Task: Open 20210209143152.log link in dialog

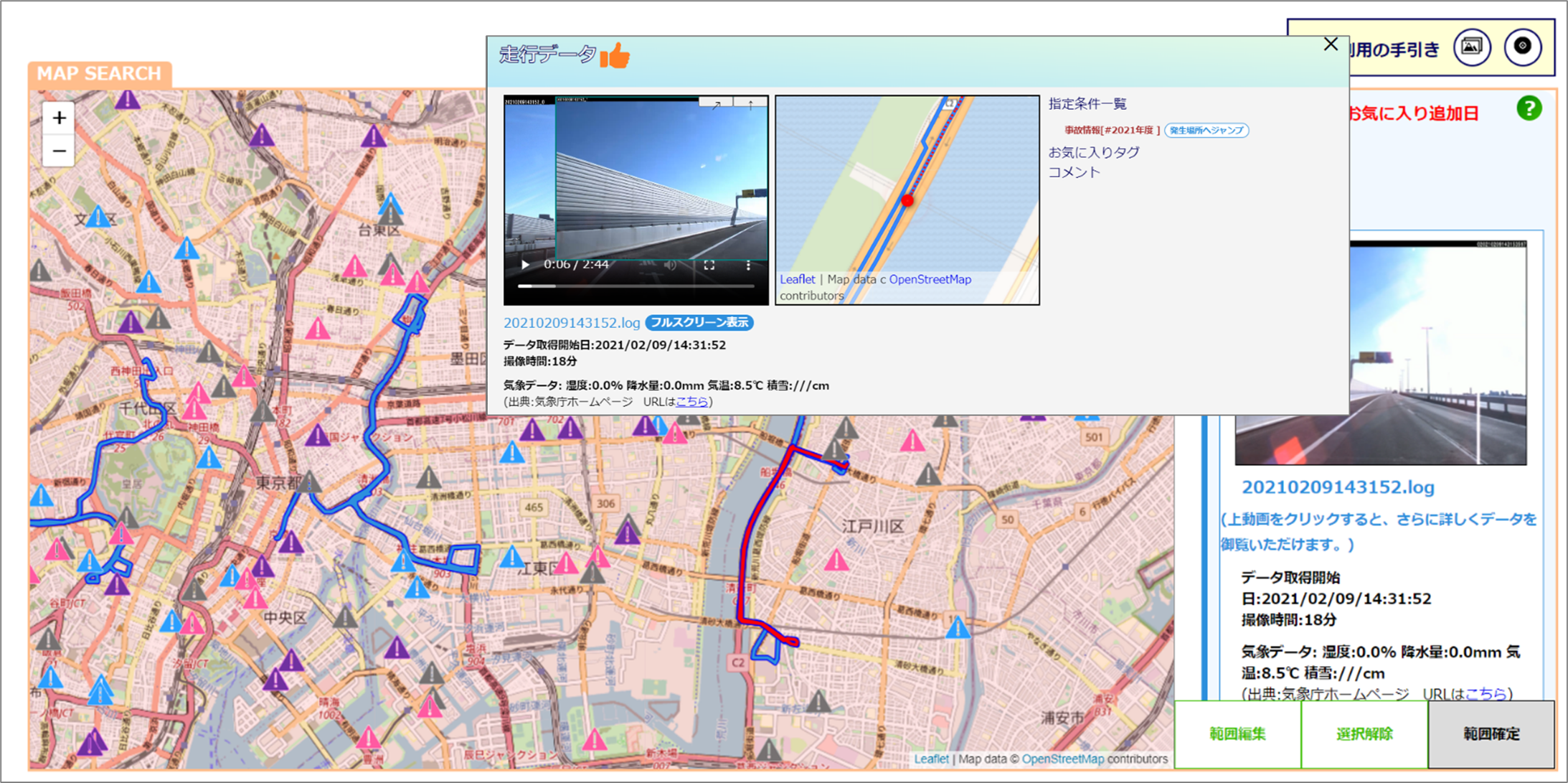Action: pyautogui.click(x=571, y=323)
